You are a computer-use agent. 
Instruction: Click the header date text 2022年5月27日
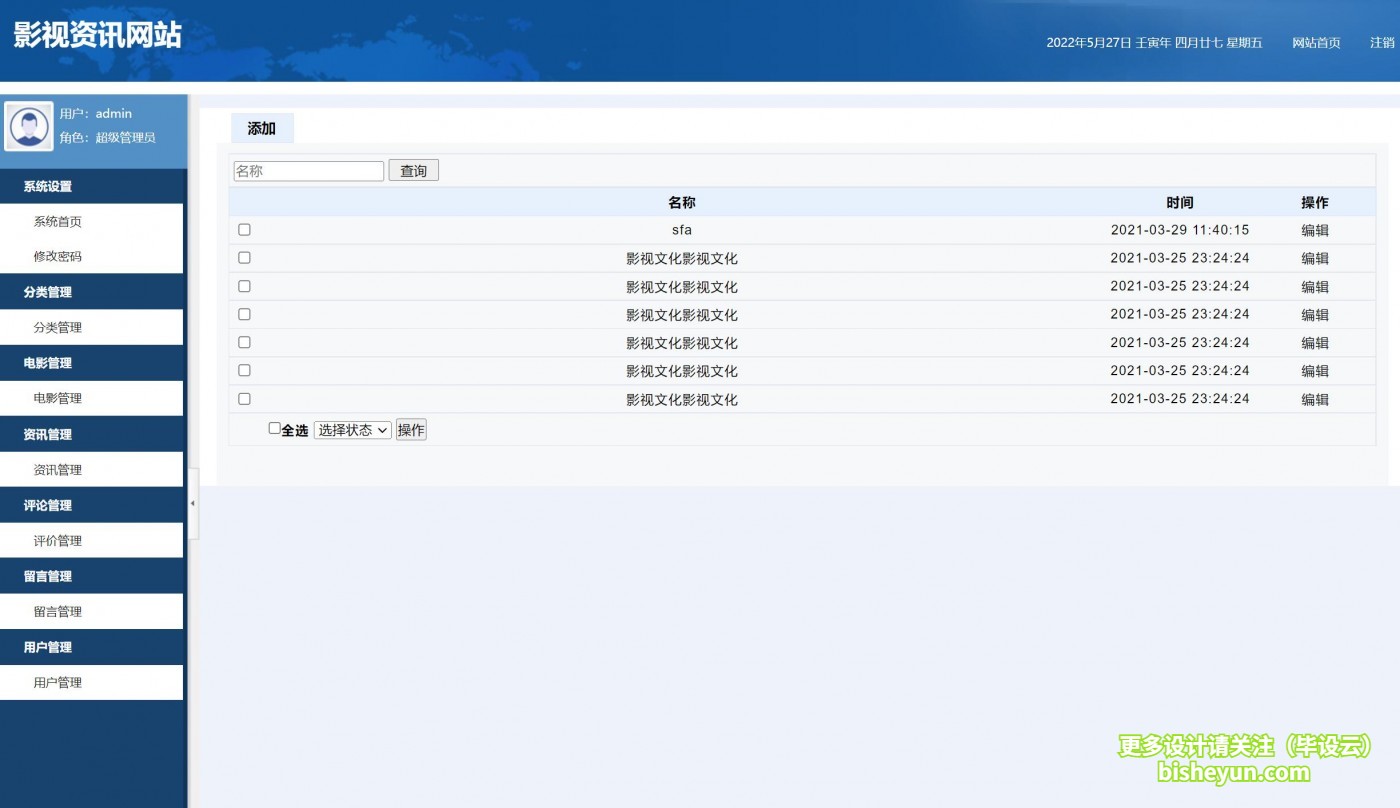point(1089,42)
